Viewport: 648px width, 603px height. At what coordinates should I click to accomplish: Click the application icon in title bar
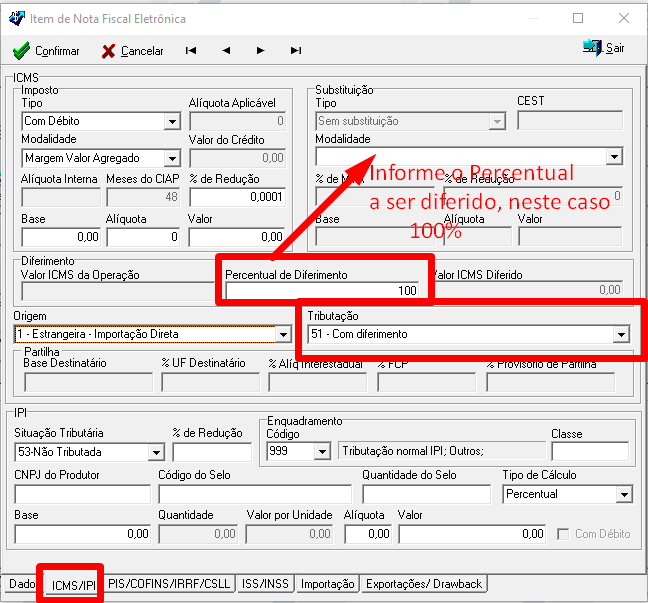pyautogui.click(x=15, y=18)
